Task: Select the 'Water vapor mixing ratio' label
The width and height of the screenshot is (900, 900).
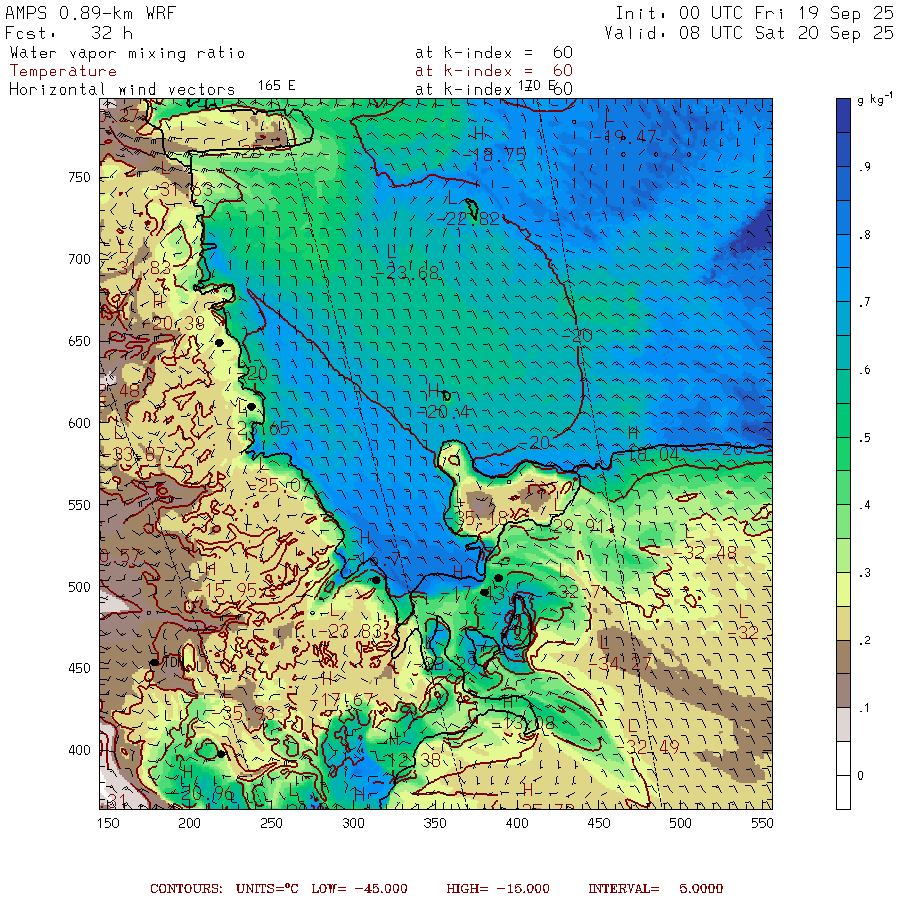Action: point(127,53)
